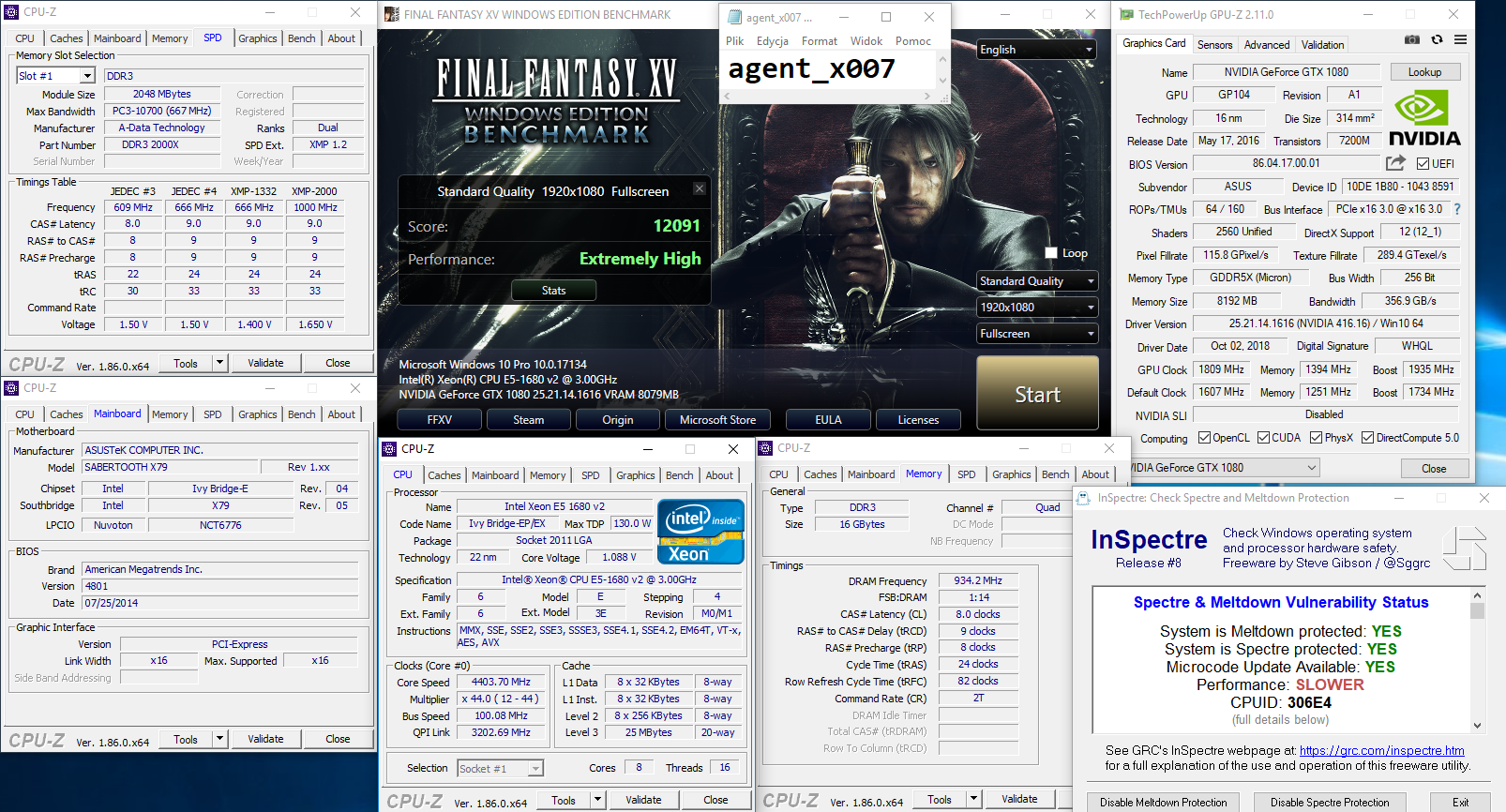Switch to Sensors tab in GPU-Z
This screenshot has height=812, width=1506.
[1214, 45]
